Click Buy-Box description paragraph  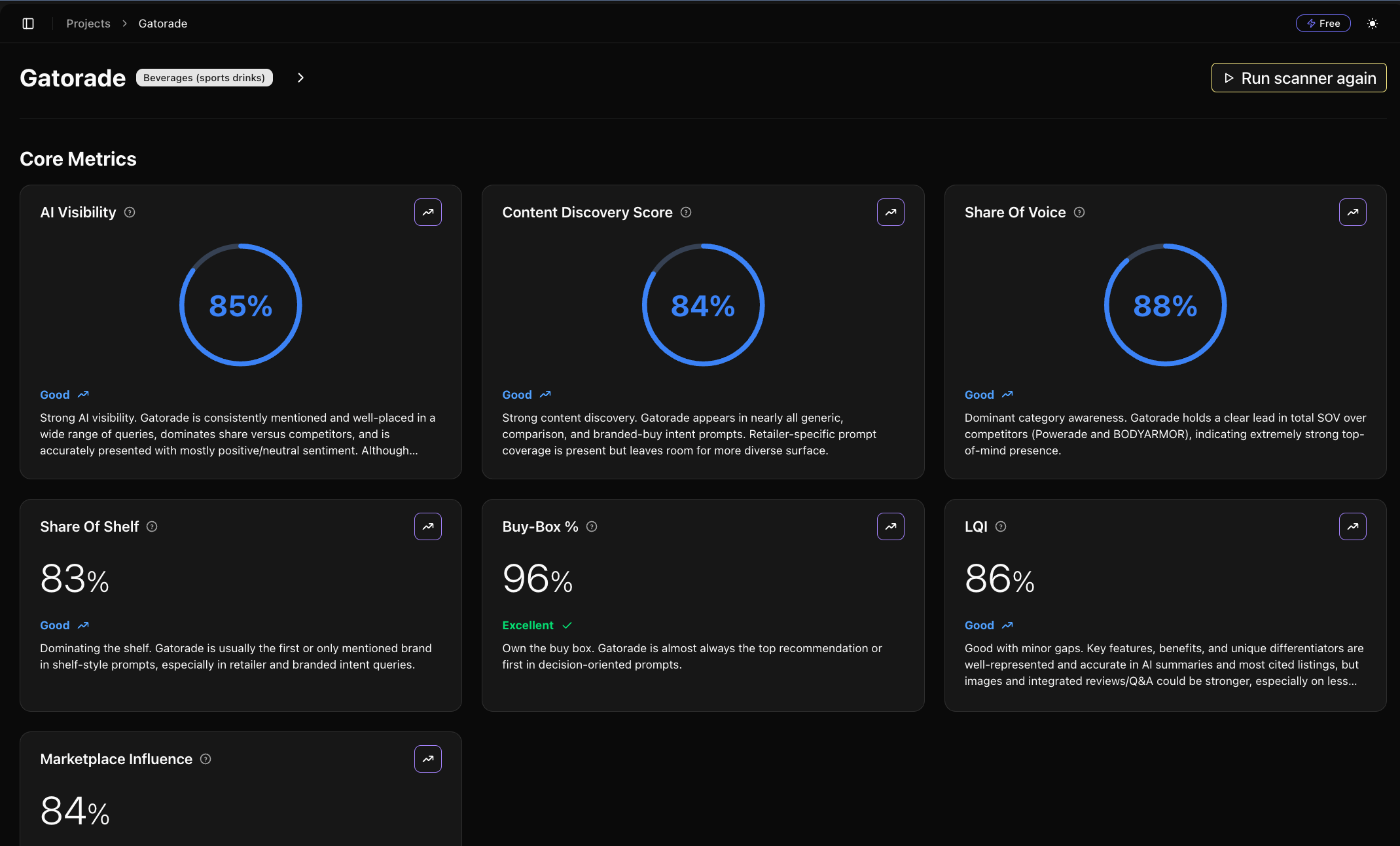692,656
